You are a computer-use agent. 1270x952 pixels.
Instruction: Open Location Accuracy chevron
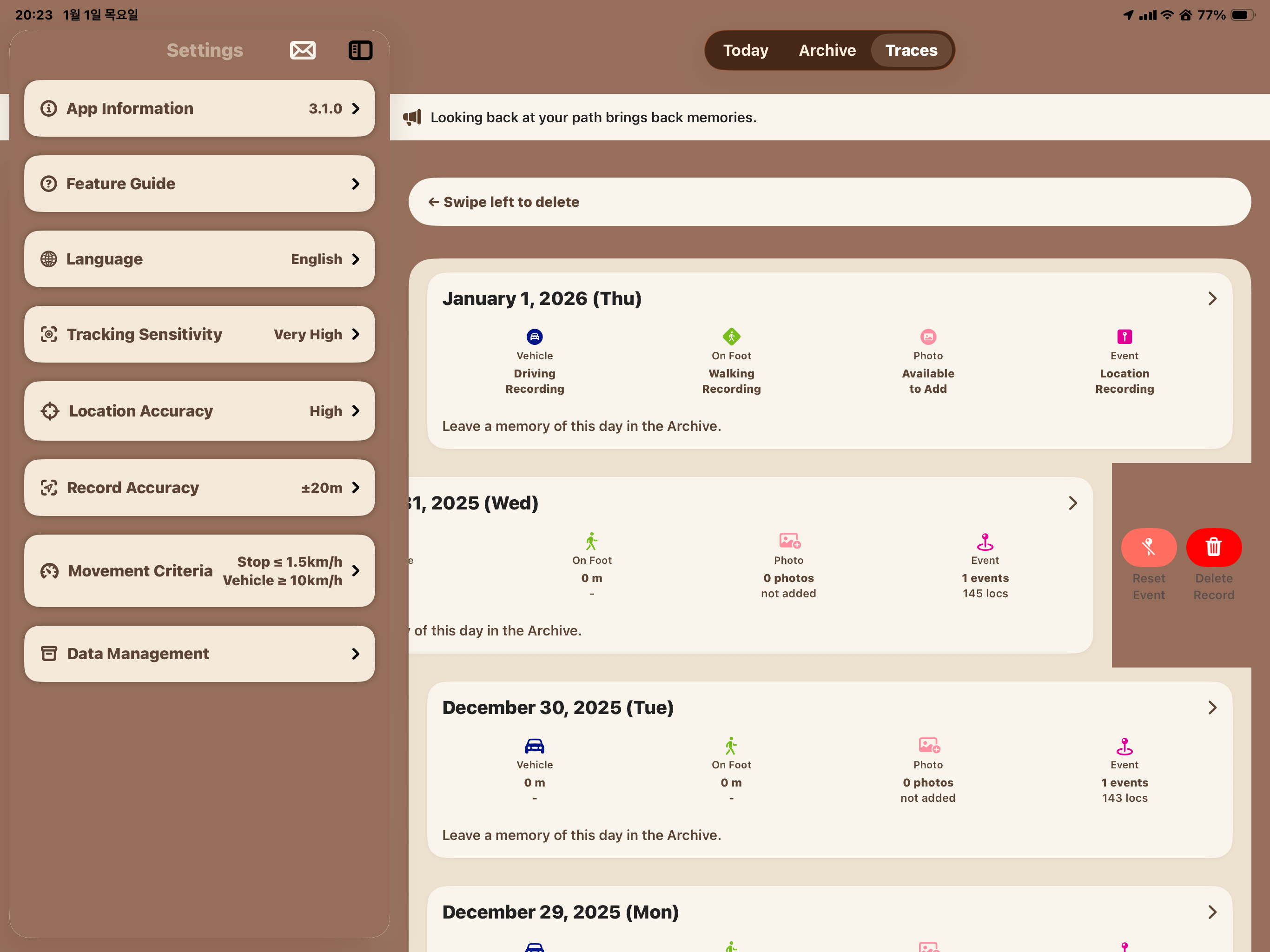[356, 411]
